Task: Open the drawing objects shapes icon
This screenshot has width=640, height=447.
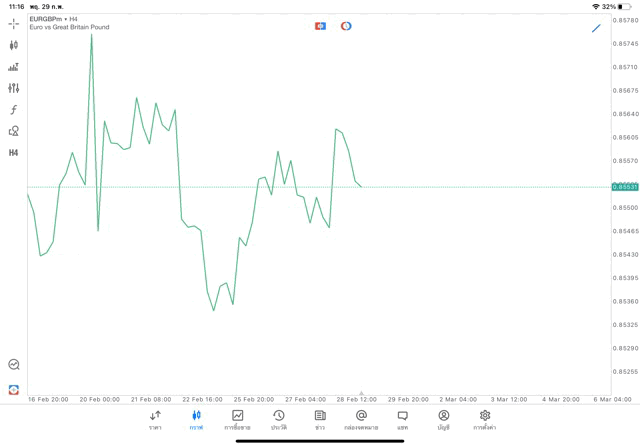Action: click(14, 131)
